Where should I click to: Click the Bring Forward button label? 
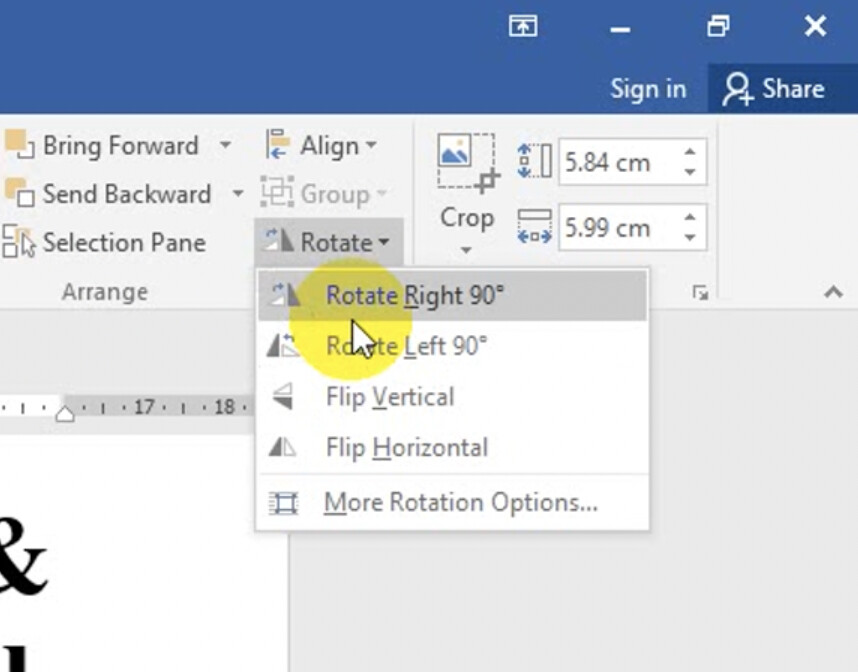[x=120, y=146]
